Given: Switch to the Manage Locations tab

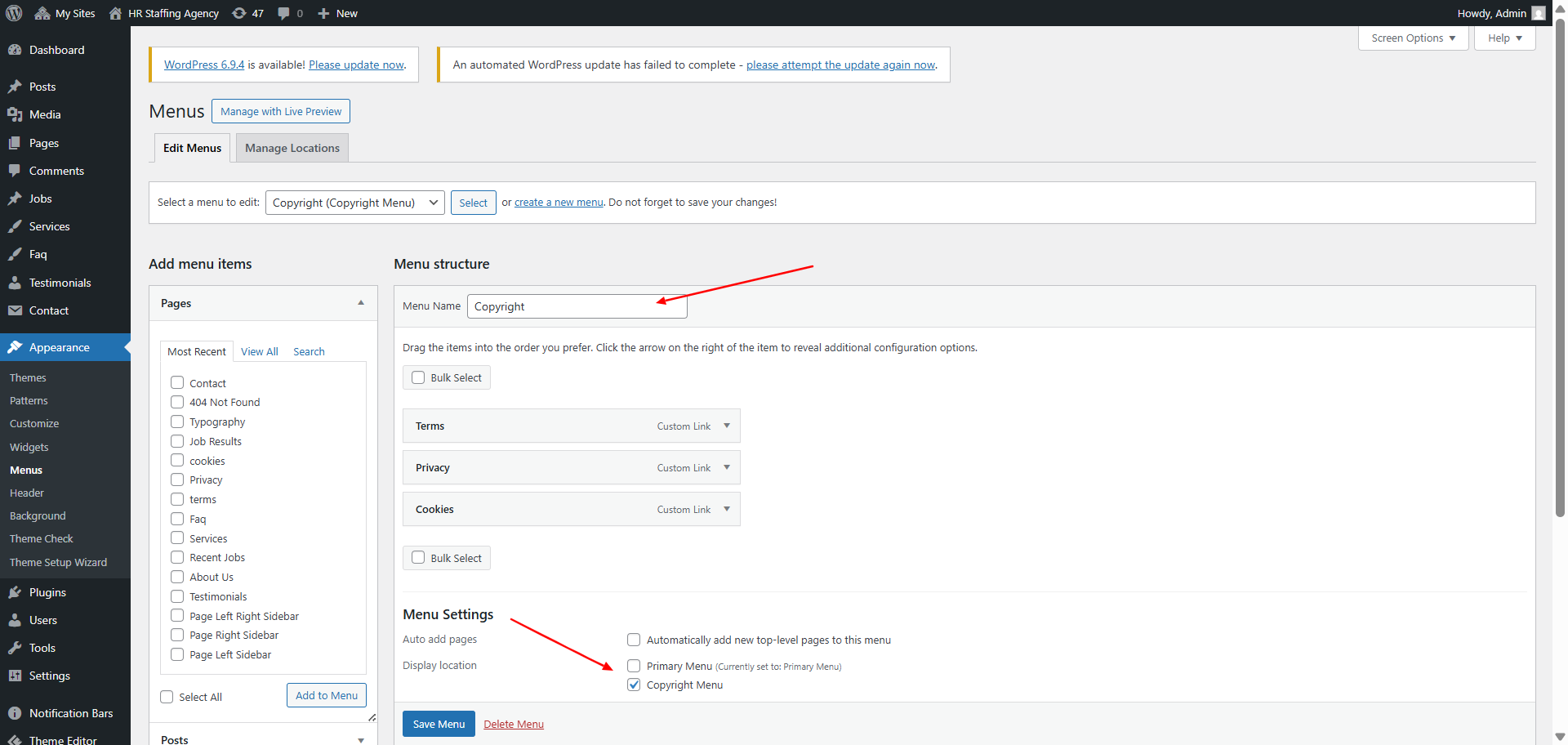Looking at the screenshot, I should point(292,148).
